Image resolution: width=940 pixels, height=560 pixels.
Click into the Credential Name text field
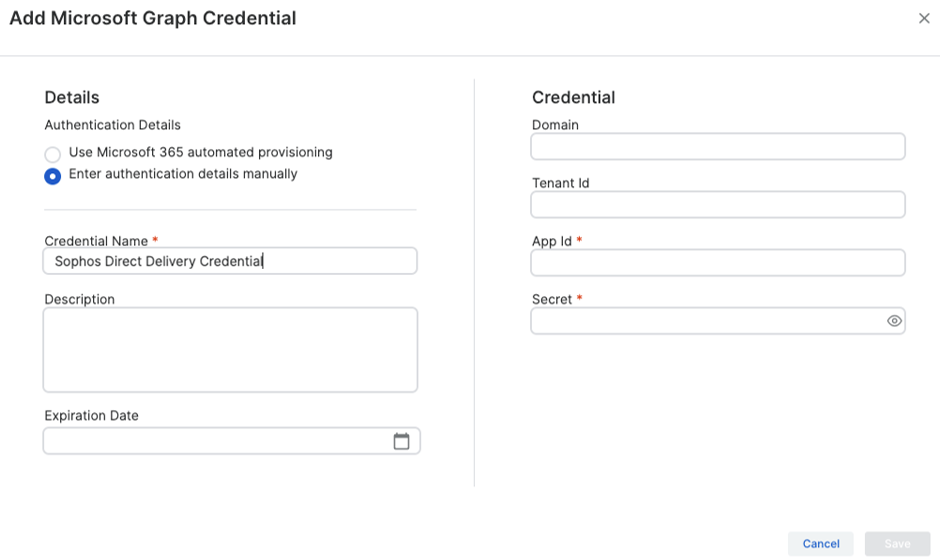230,261
